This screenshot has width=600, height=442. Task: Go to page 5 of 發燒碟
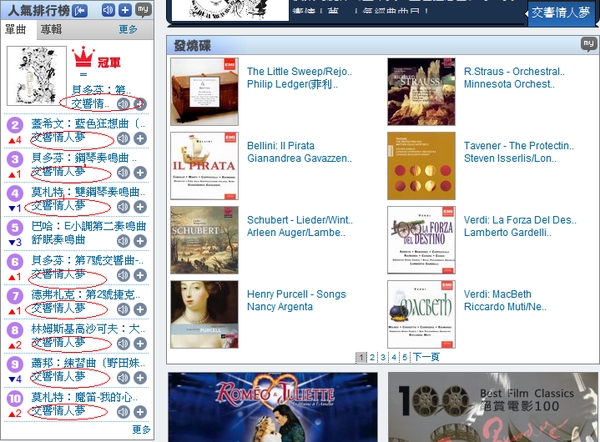pos(404,357)
